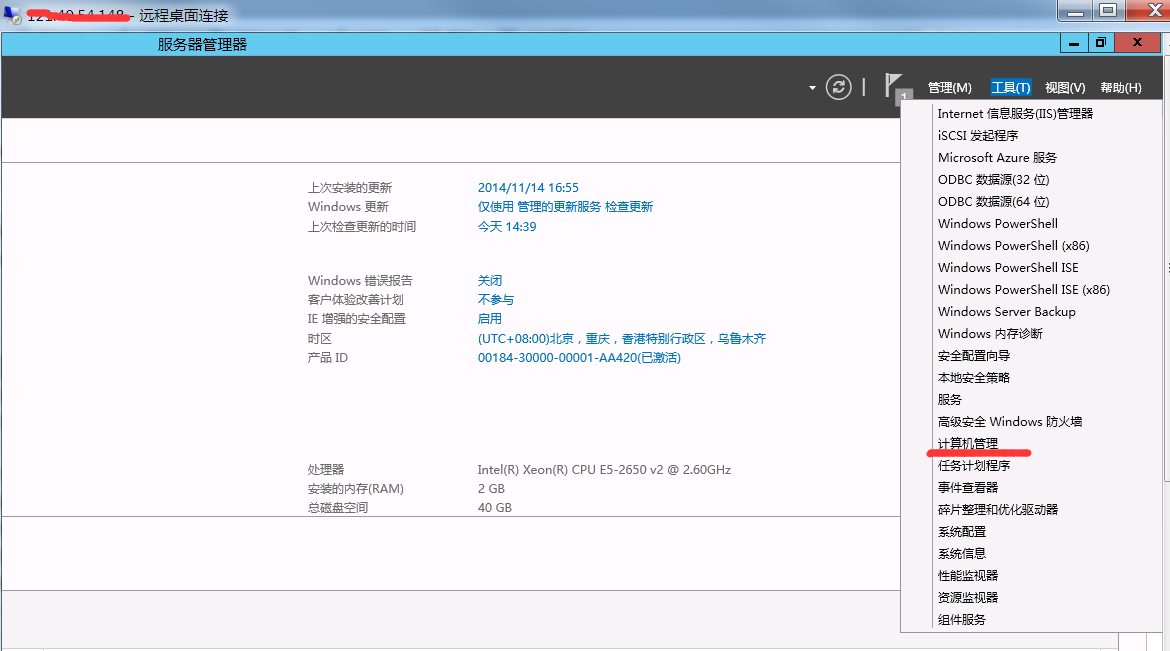Minimize the inner Server Manager window
Image resolution: width=1170 pixels, height=651 pixels.
tap(1074, 43)
